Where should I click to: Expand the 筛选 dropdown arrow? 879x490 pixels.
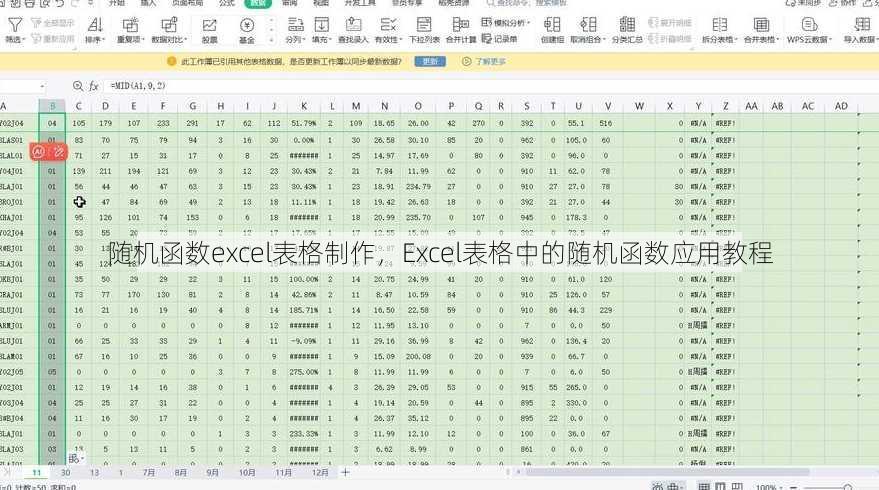[x=25, y=40]
